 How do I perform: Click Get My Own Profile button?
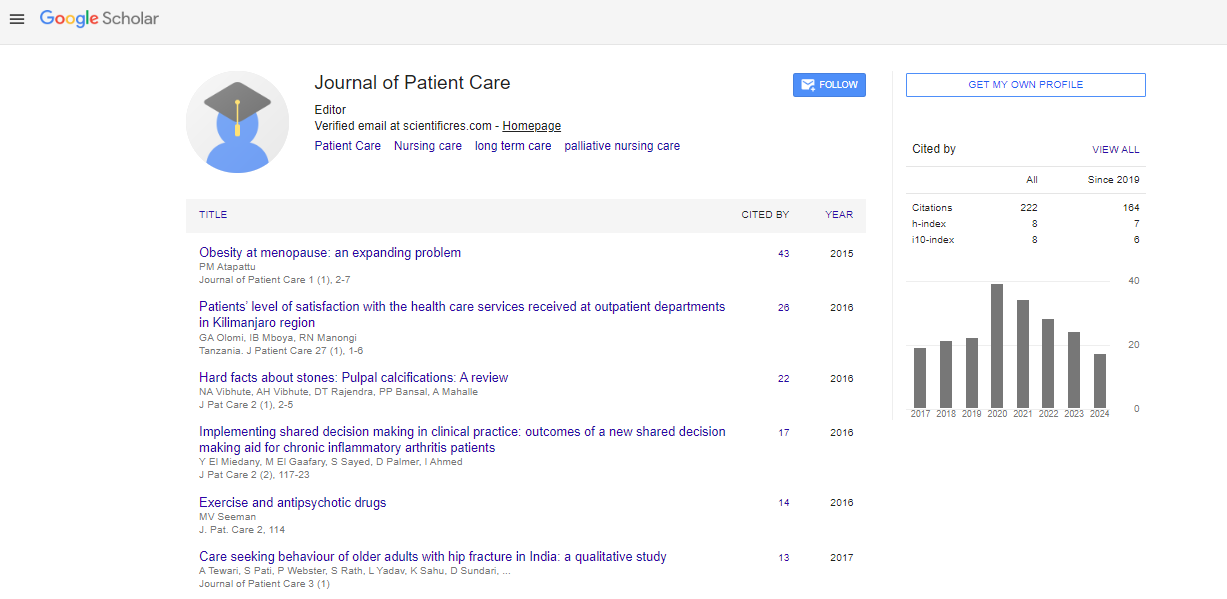pos(1025,85)
